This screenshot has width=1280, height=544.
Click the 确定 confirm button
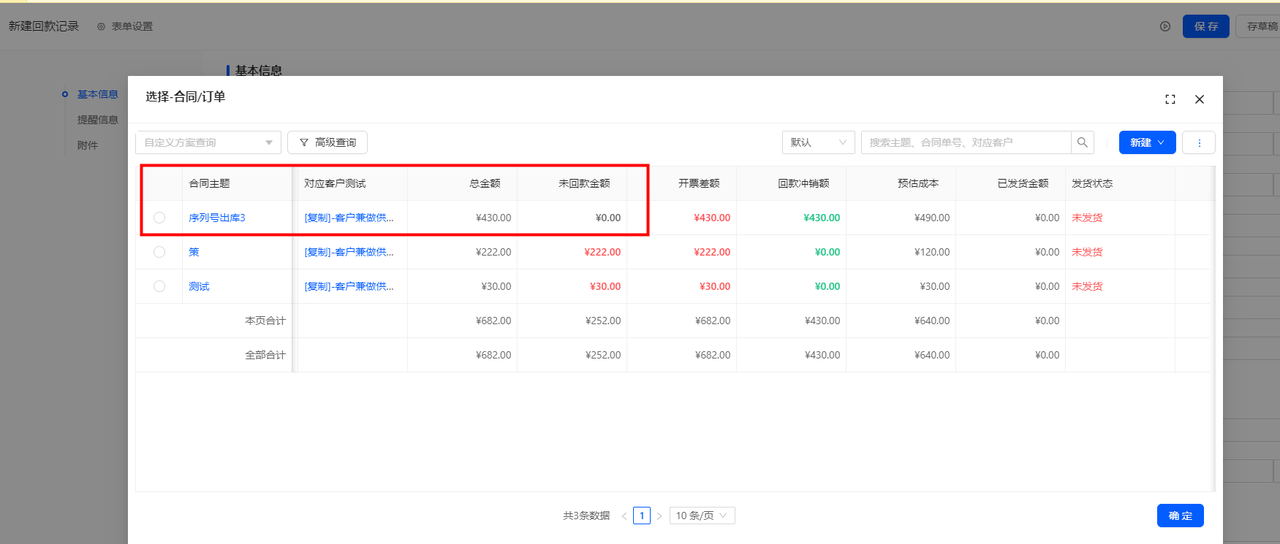click(x=1180, y=516)
